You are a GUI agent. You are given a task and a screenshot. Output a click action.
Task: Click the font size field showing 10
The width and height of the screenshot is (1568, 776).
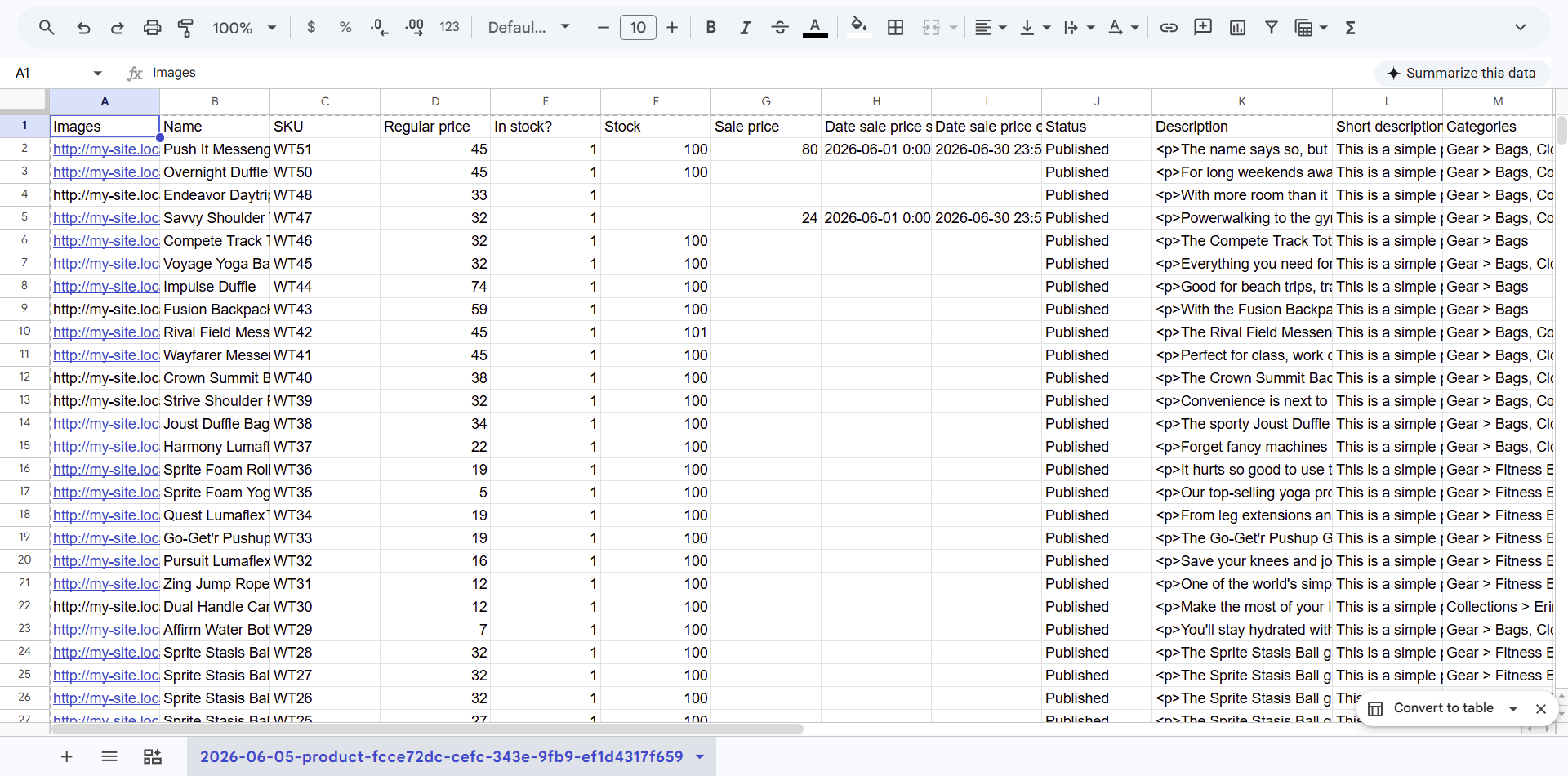point(638,28)
